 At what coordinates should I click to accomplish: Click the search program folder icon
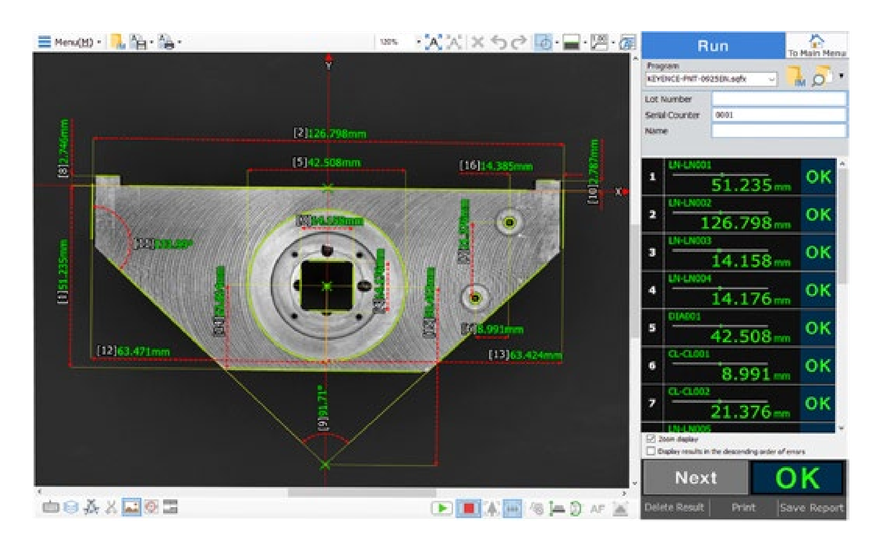pos(822,76)
